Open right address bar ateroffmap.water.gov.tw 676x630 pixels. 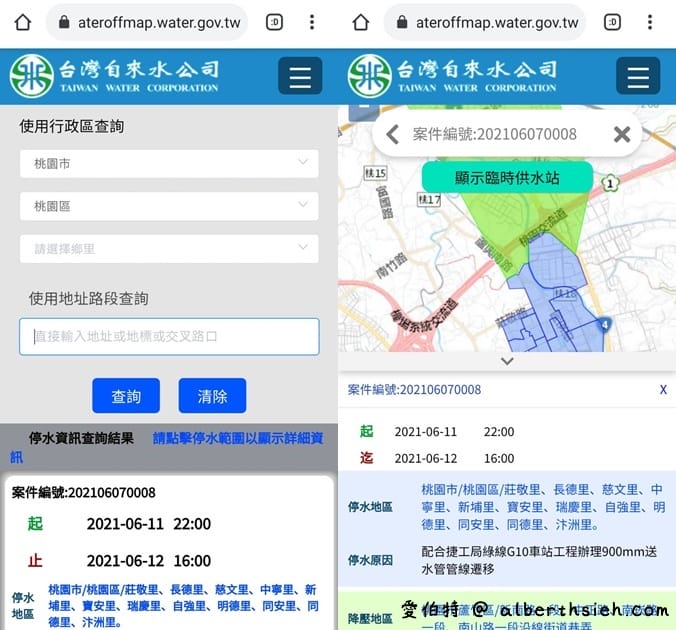pyautogui.click(x=485, y=22)
